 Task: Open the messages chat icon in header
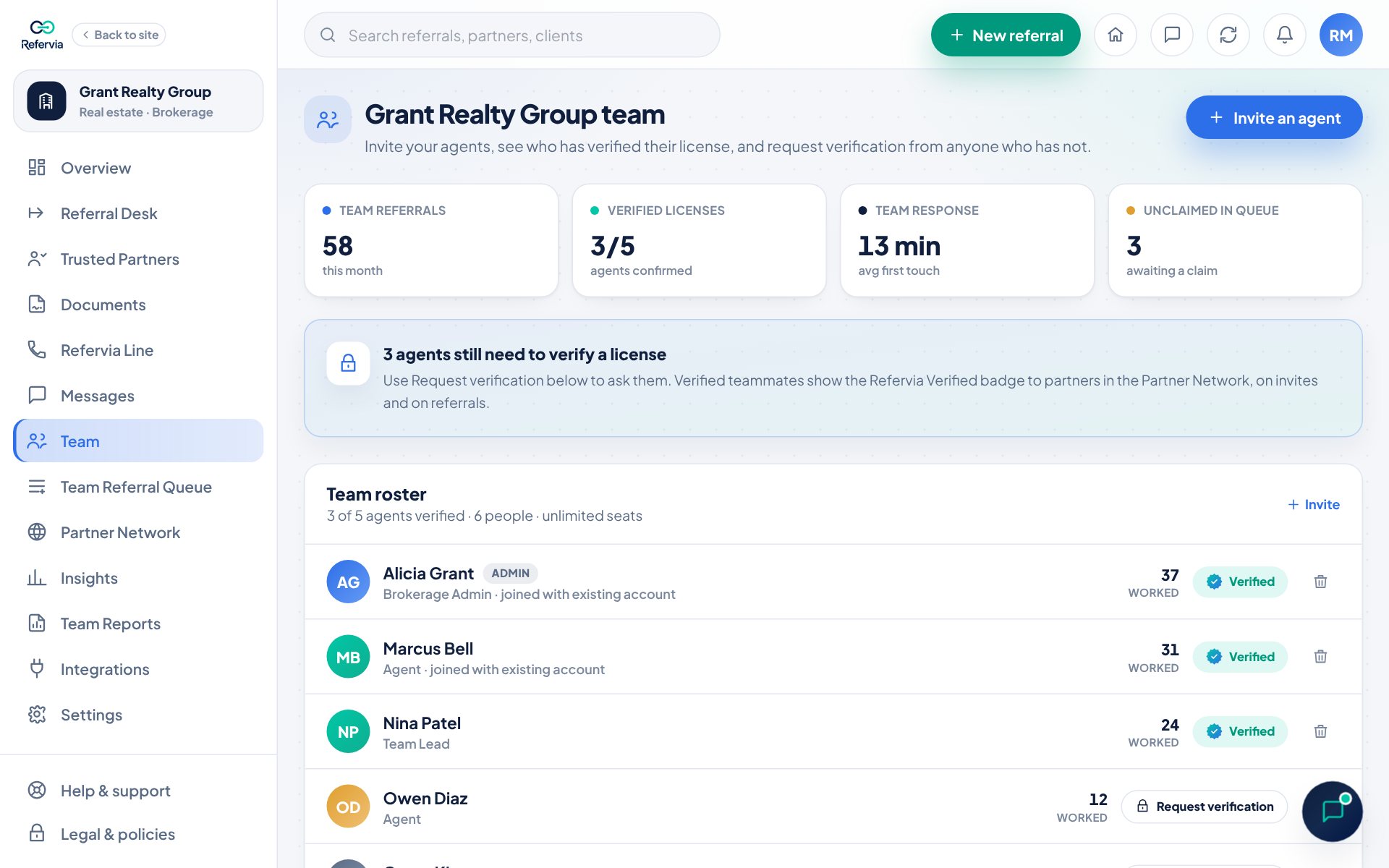[x=1172, y=35]
